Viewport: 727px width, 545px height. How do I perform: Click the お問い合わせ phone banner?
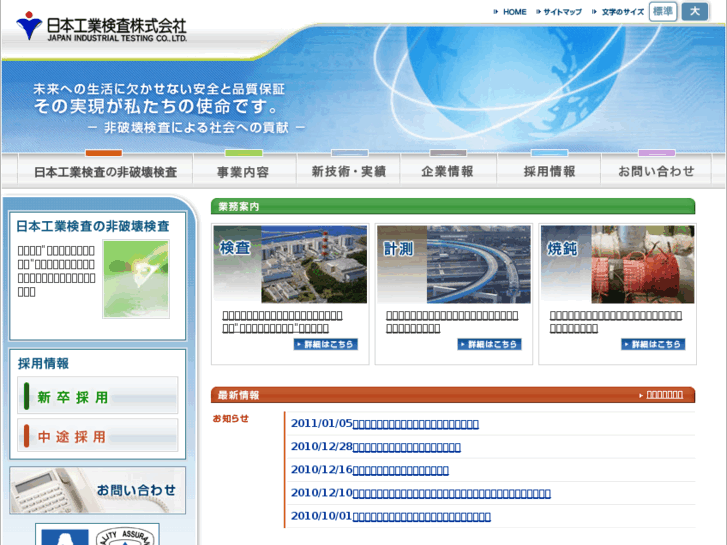(97, 490)
